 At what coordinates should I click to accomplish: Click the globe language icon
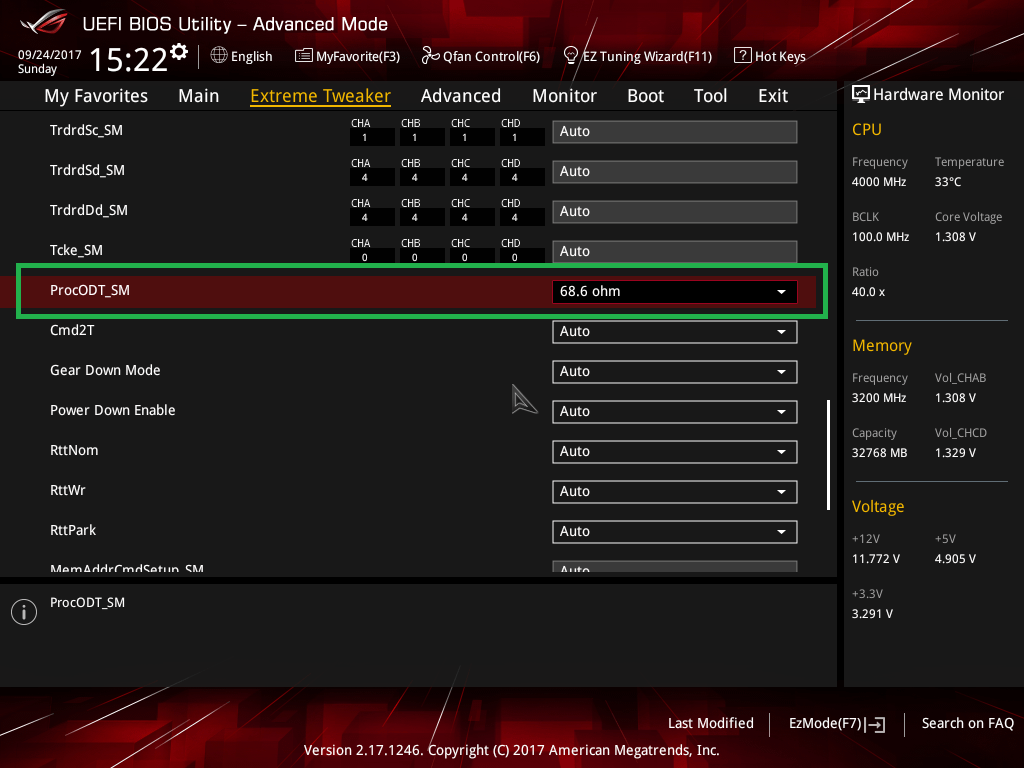pos(219,56)
